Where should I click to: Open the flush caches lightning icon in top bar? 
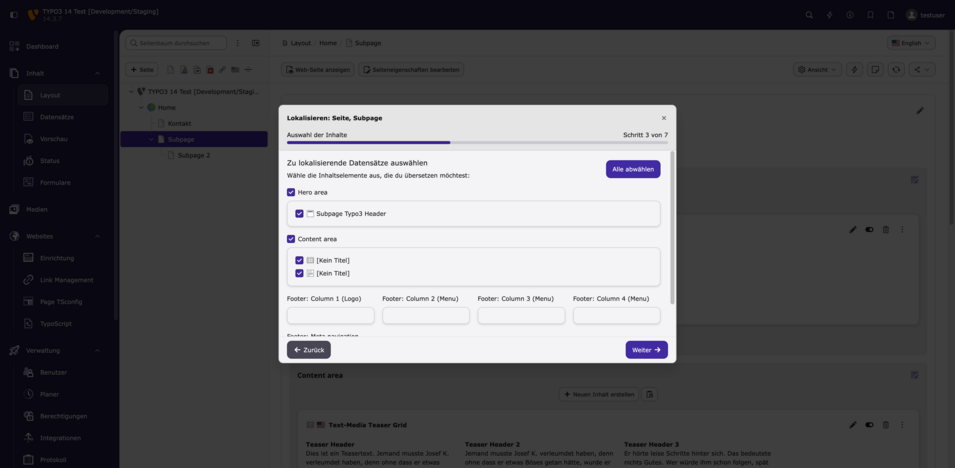pos(830,15)
